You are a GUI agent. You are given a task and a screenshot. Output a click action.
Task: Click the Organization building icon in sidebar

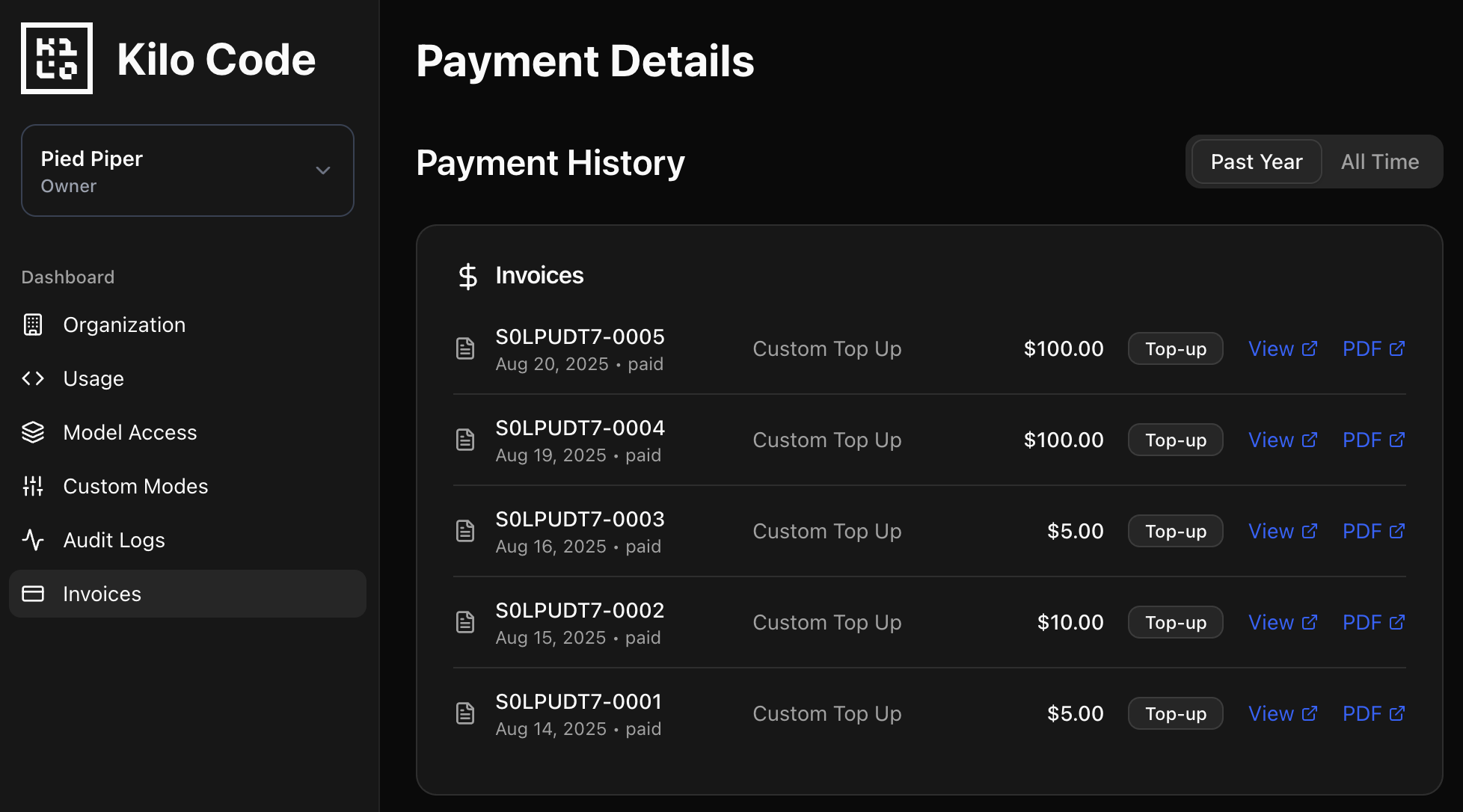pyautogui.click(x=33, y=325)
